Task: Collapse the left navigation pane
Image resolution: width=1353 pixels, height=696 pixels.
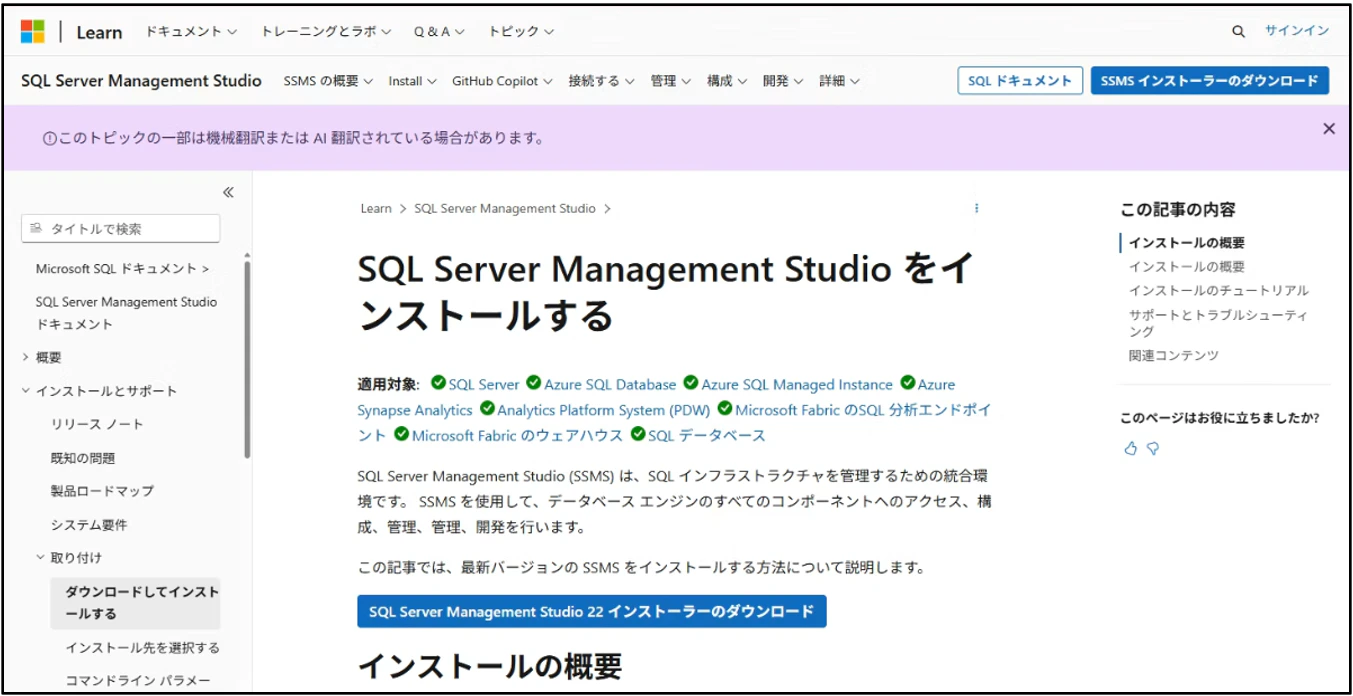Action: [228, 192]
